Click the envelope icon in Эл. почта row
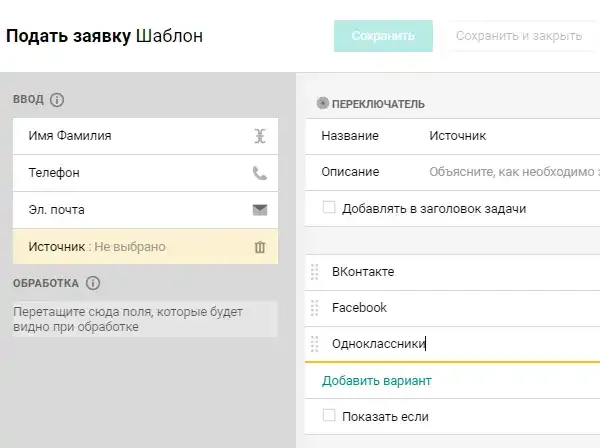 pos(260,210)
